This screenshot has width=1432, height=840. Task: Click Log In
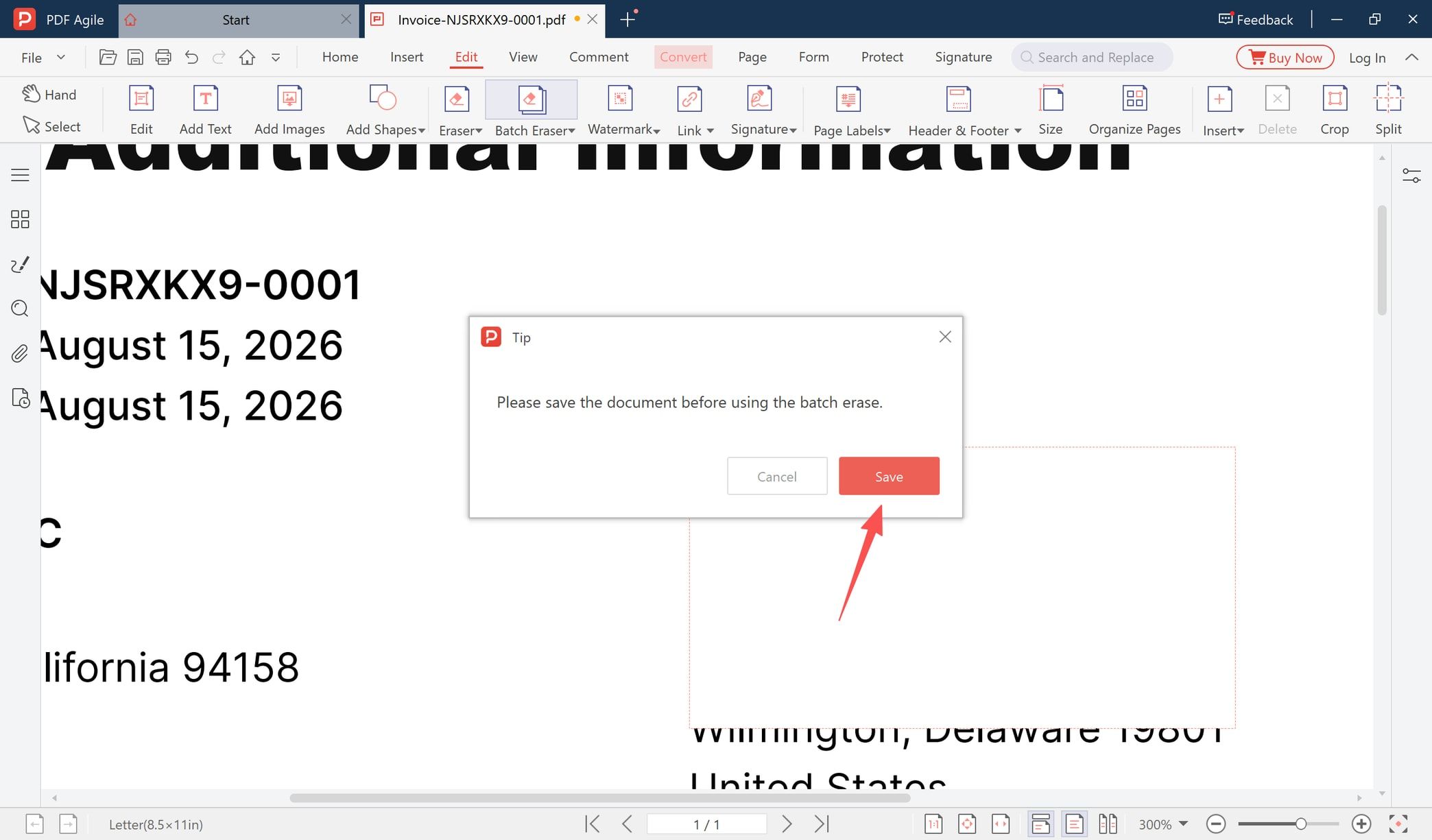point(1367,58)
